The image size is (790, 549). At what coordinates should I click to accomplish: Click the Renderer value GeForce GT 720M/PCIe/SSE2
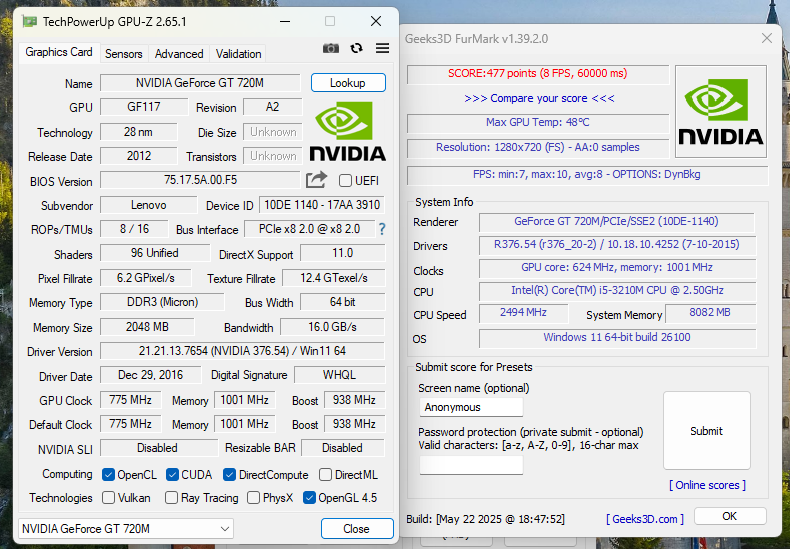point(616,222)
